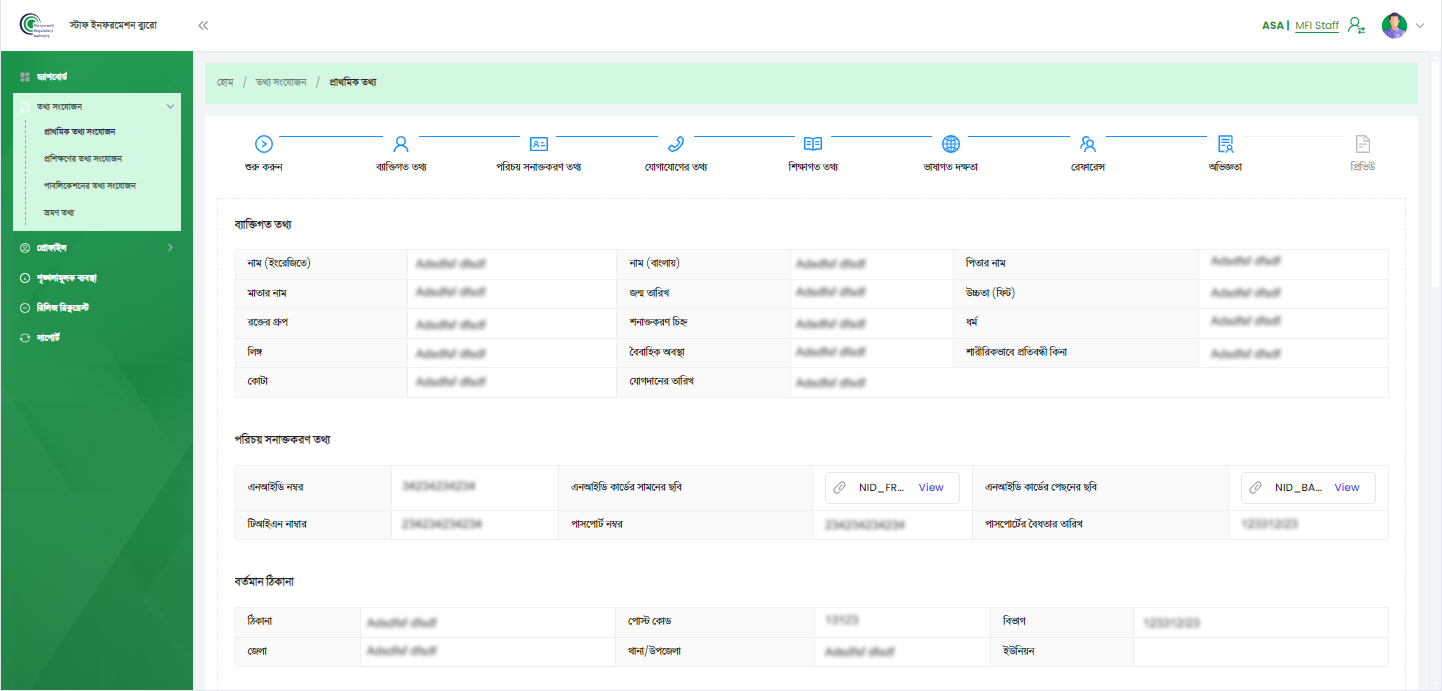Select প্রশিক্ষণের তথ্য সংযোজন submenu item
Viewport: 1442px width, 691px height.
83,158
